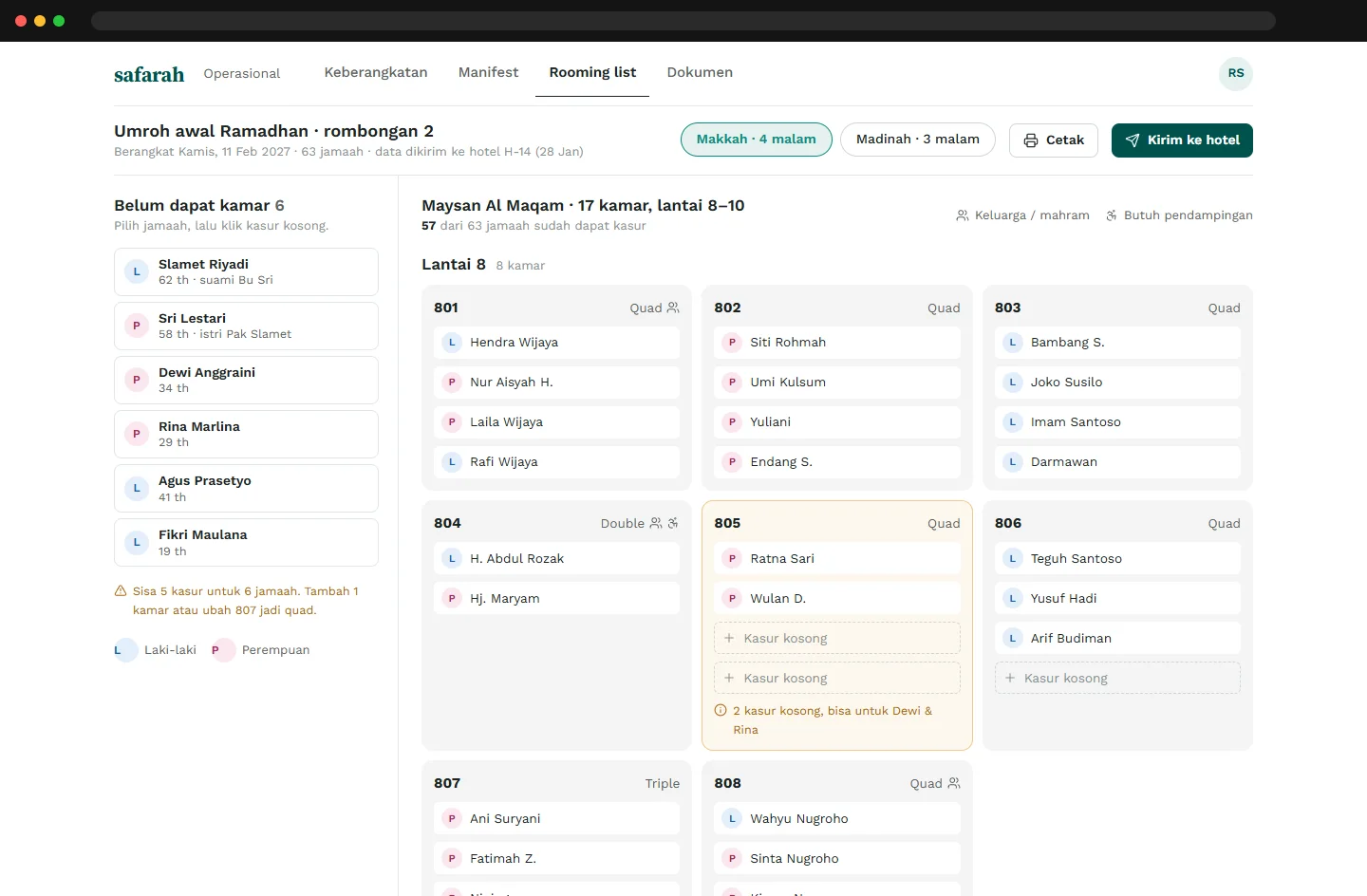Click Sri Lestari's gender badge
1367x896 pixels.
click(x=137, y=326)
